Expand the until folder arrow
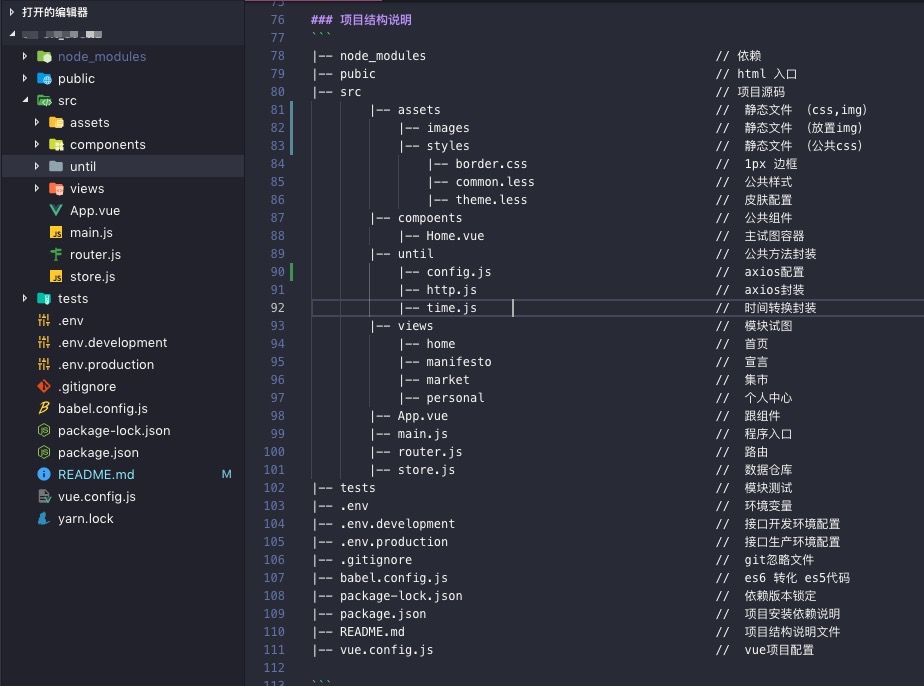This screenshot has height=686, width=924. (x=37, y=166)
